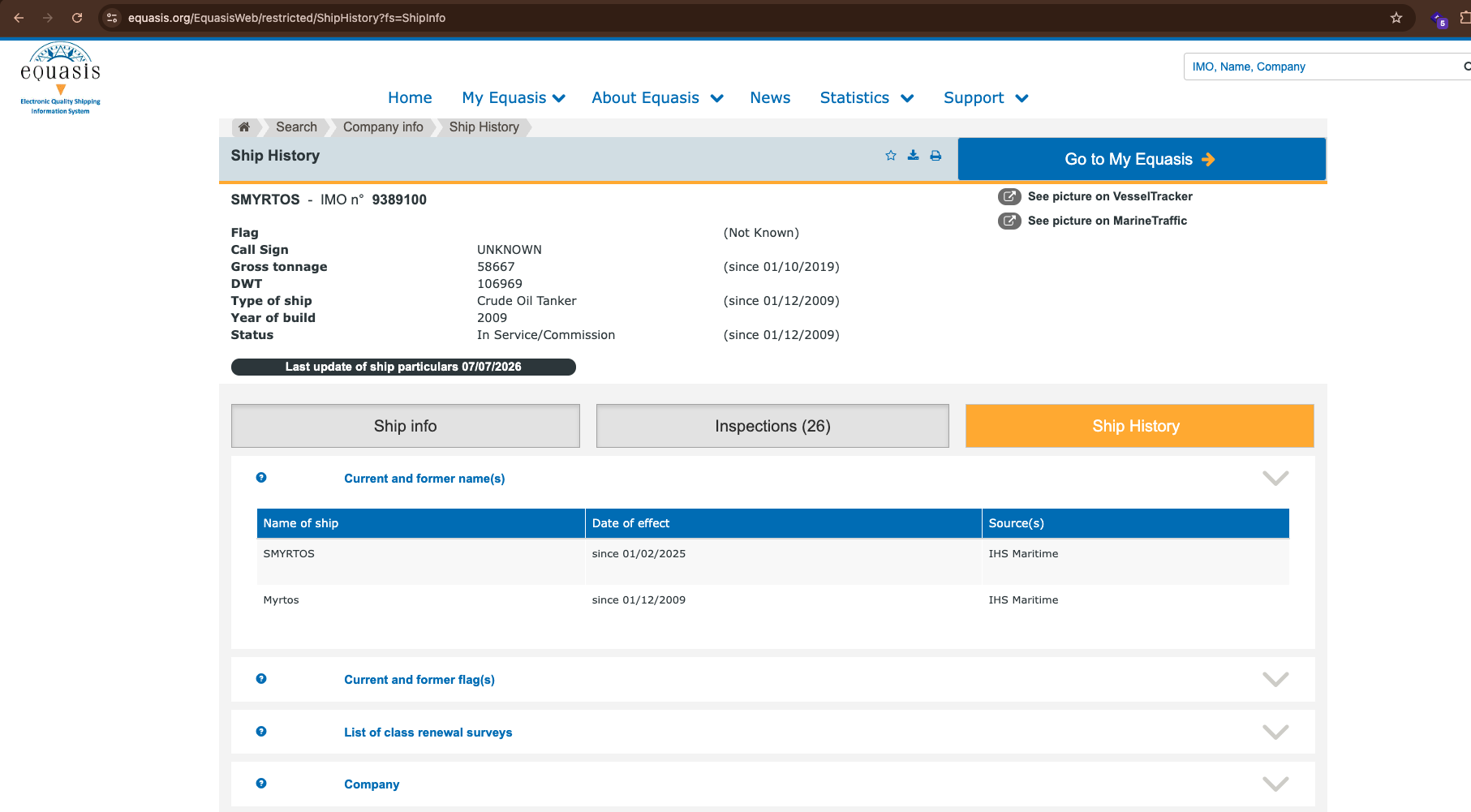Screen dimensions: 1471x812
Task: Open Home in navigation bar
Action: [x=410, y=98]
